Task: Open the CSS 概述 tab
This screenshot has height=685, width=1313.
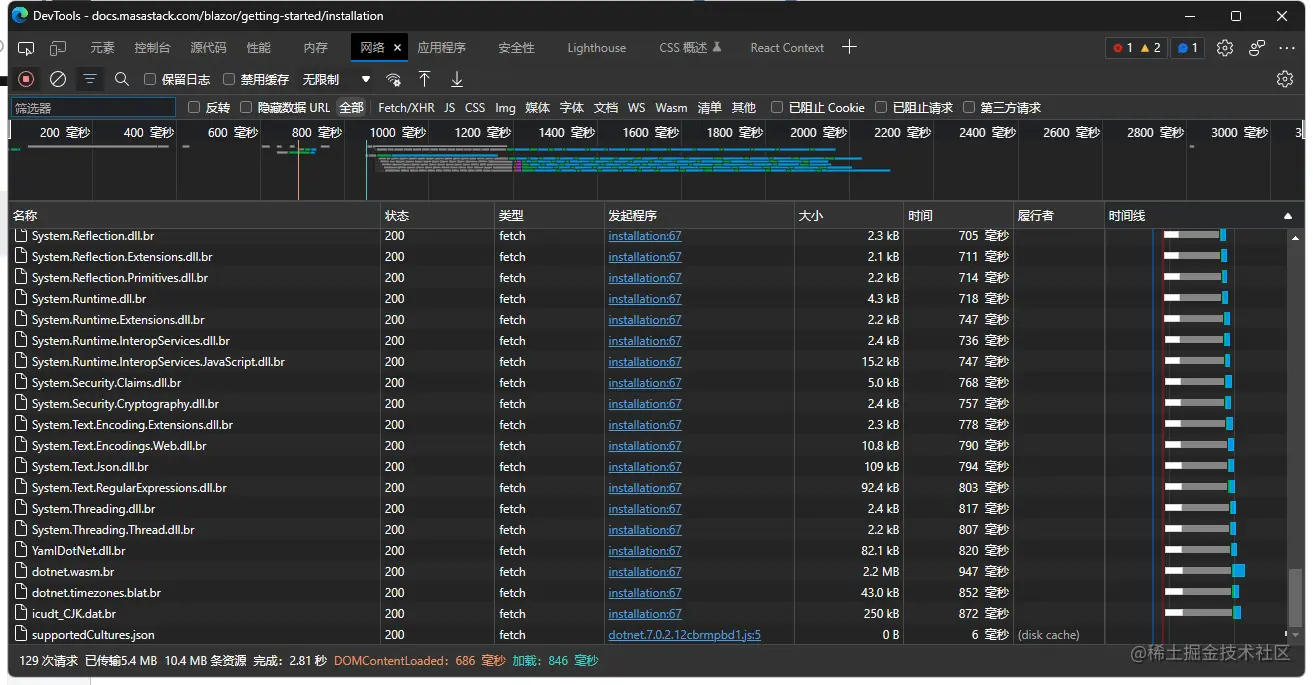Action: click(x=690, y=48)
